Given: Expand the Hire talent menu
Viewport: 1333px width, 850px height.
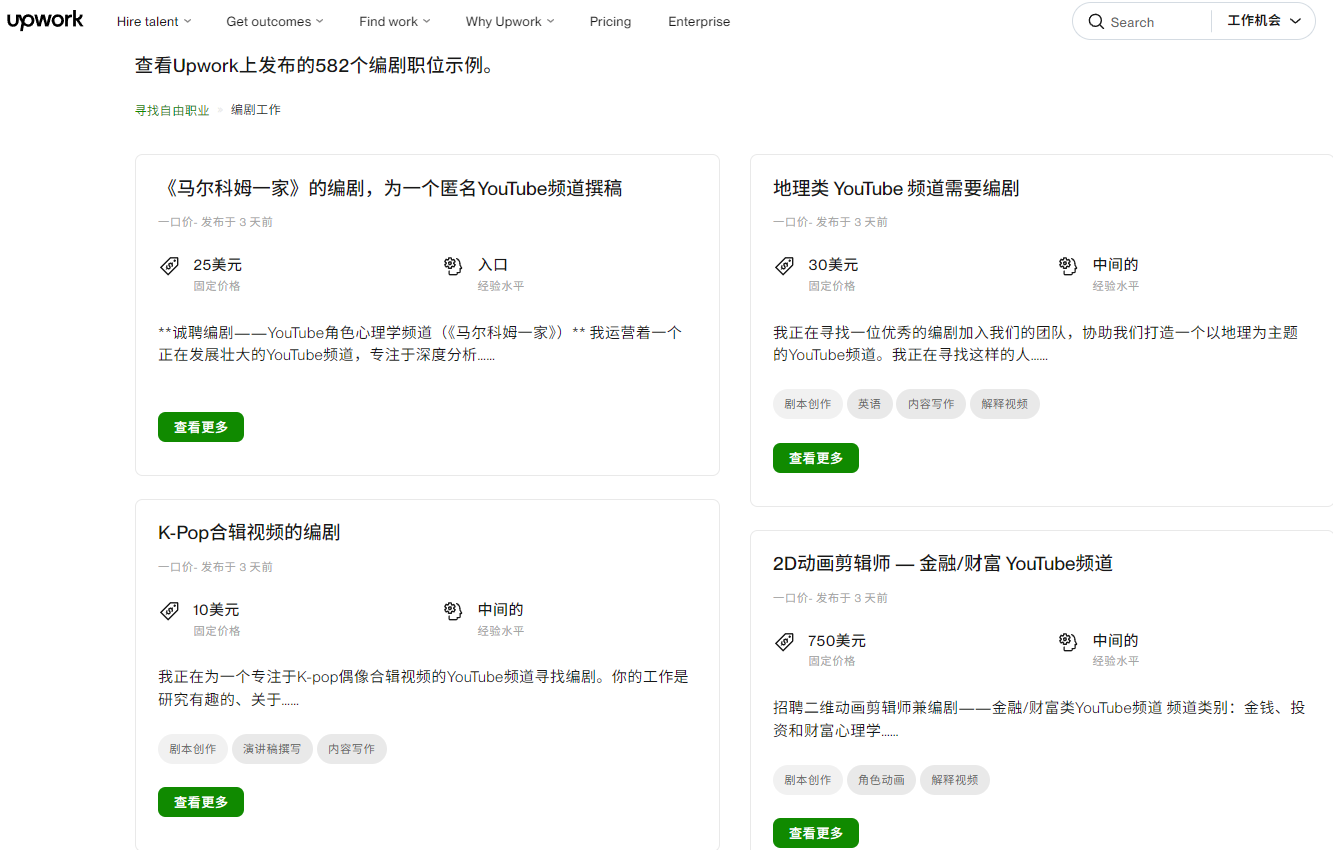Looking at the screenshot, I should pyautogui.click(x=154, y=21).
